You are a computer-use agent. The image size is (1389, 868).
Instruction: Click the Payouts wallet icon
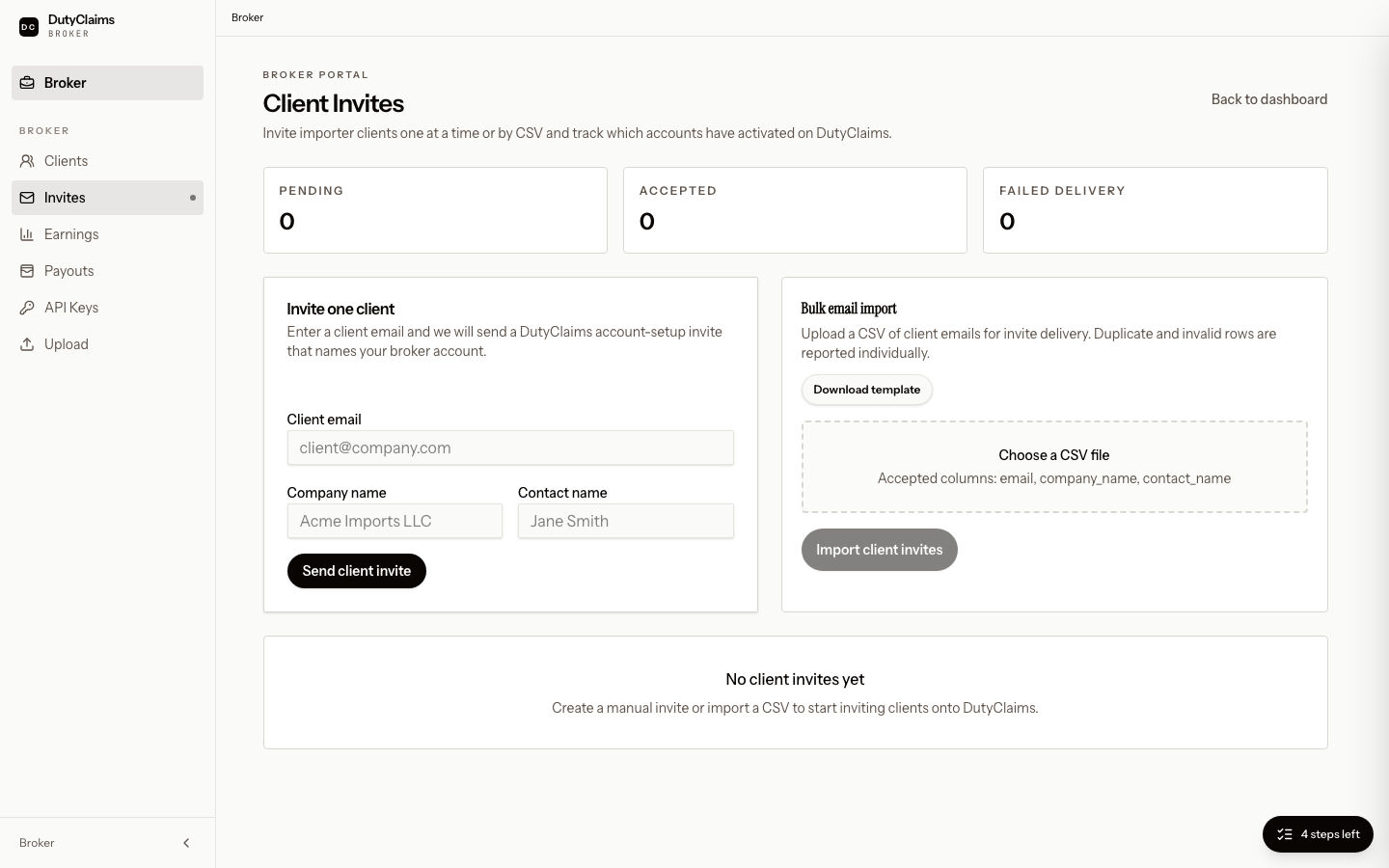click(x=27, y=271)
